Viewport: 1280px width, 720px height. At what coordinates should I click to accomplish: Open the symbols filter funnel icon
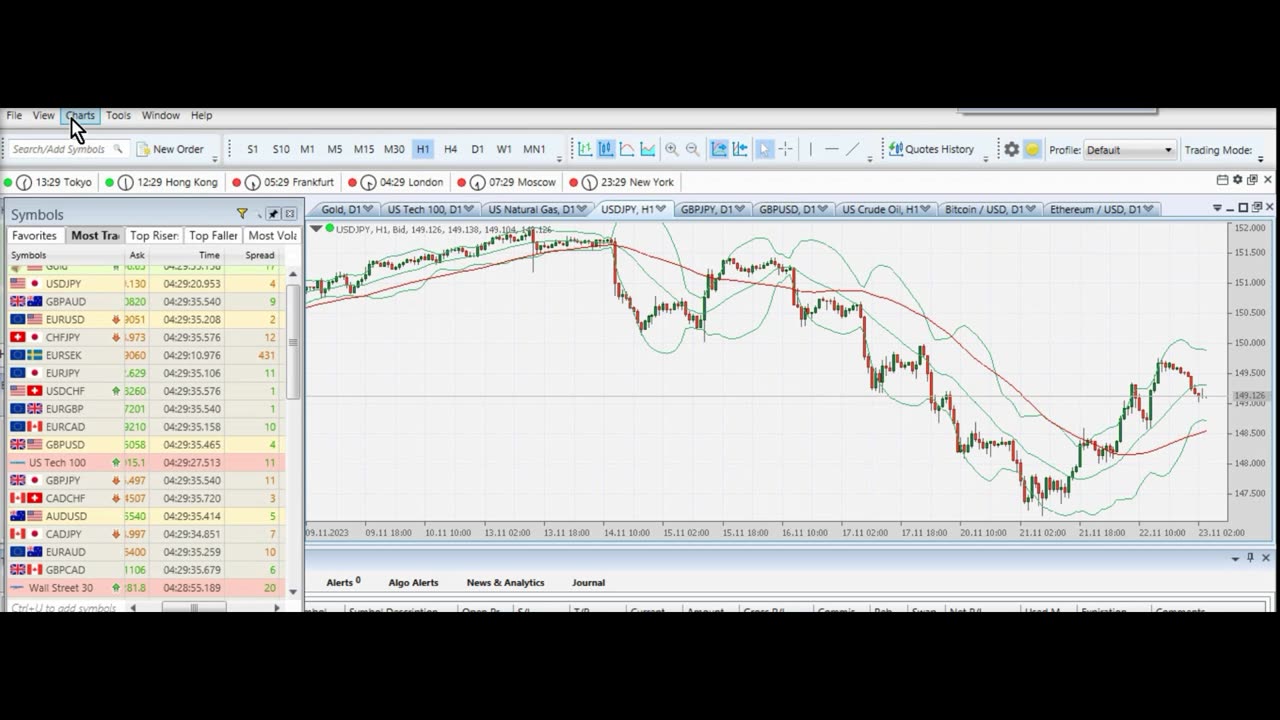point(242,214)
